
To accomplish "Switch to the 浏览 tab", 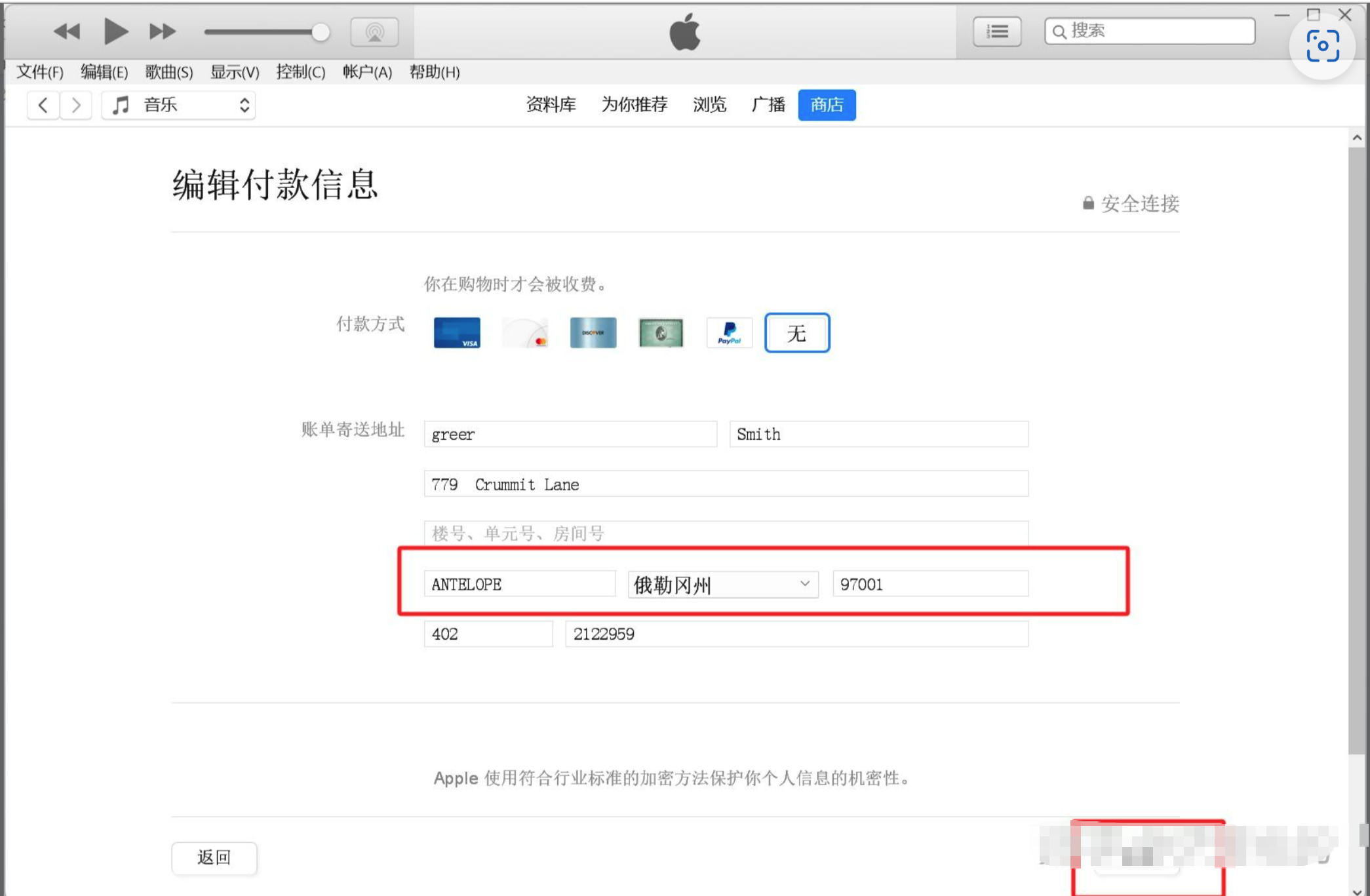I will coord(709,105).
